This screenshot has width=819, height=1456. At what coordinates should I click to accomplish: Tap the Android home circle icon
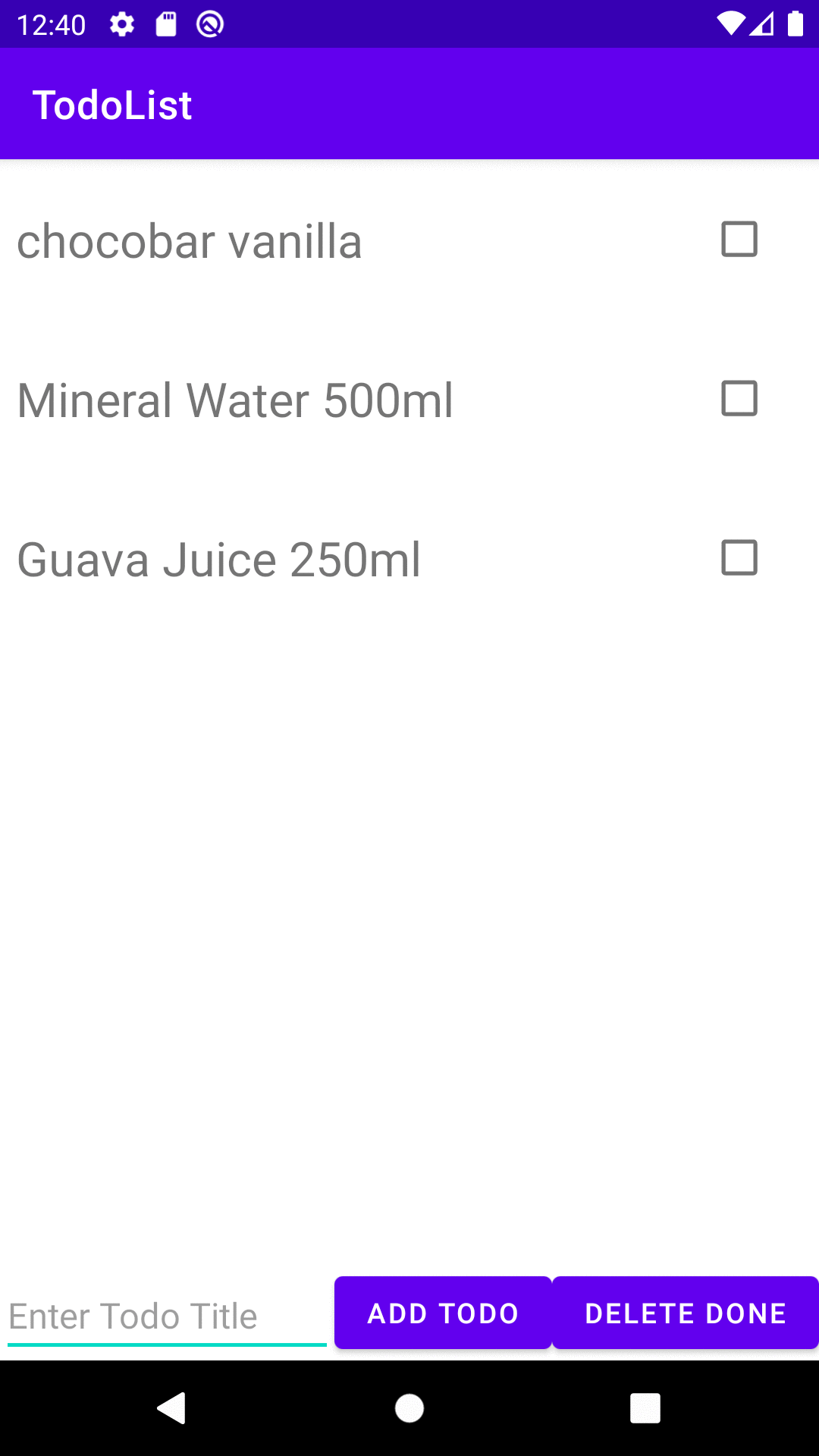click(409, 1408)
